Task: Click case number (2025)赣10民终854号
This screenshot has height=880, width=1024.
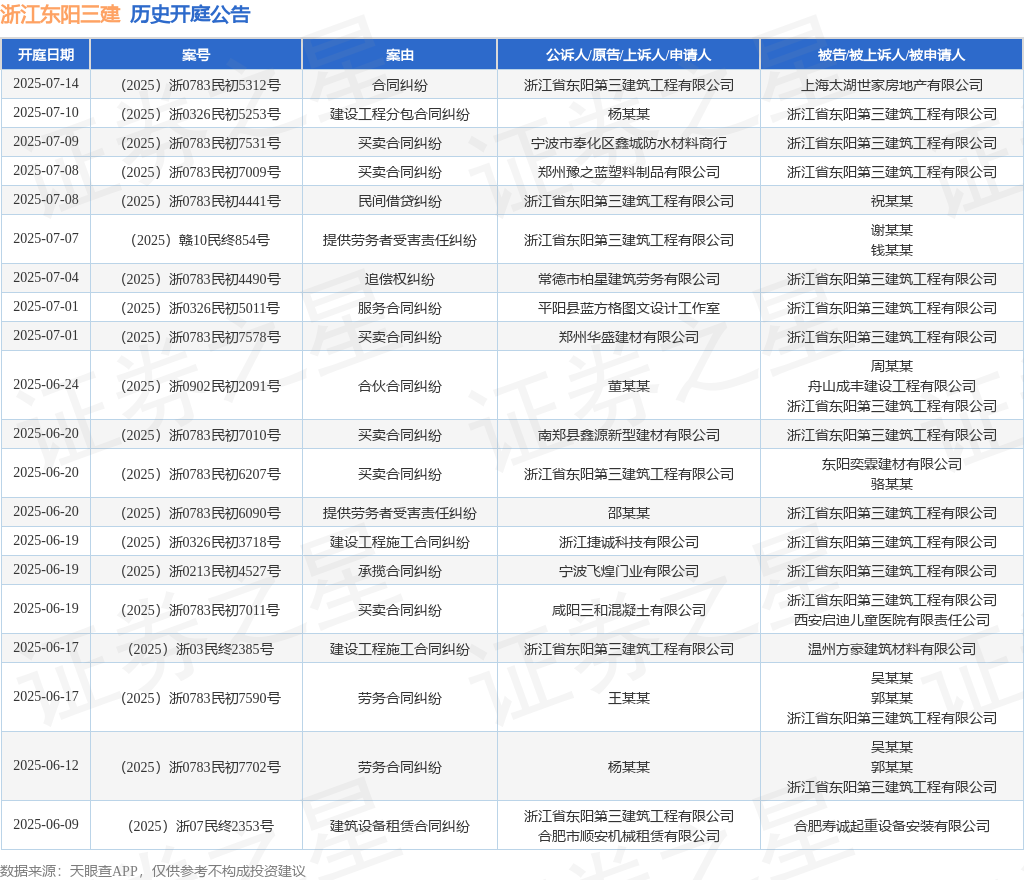Action: pyautogui.click(x=200, y=240)
